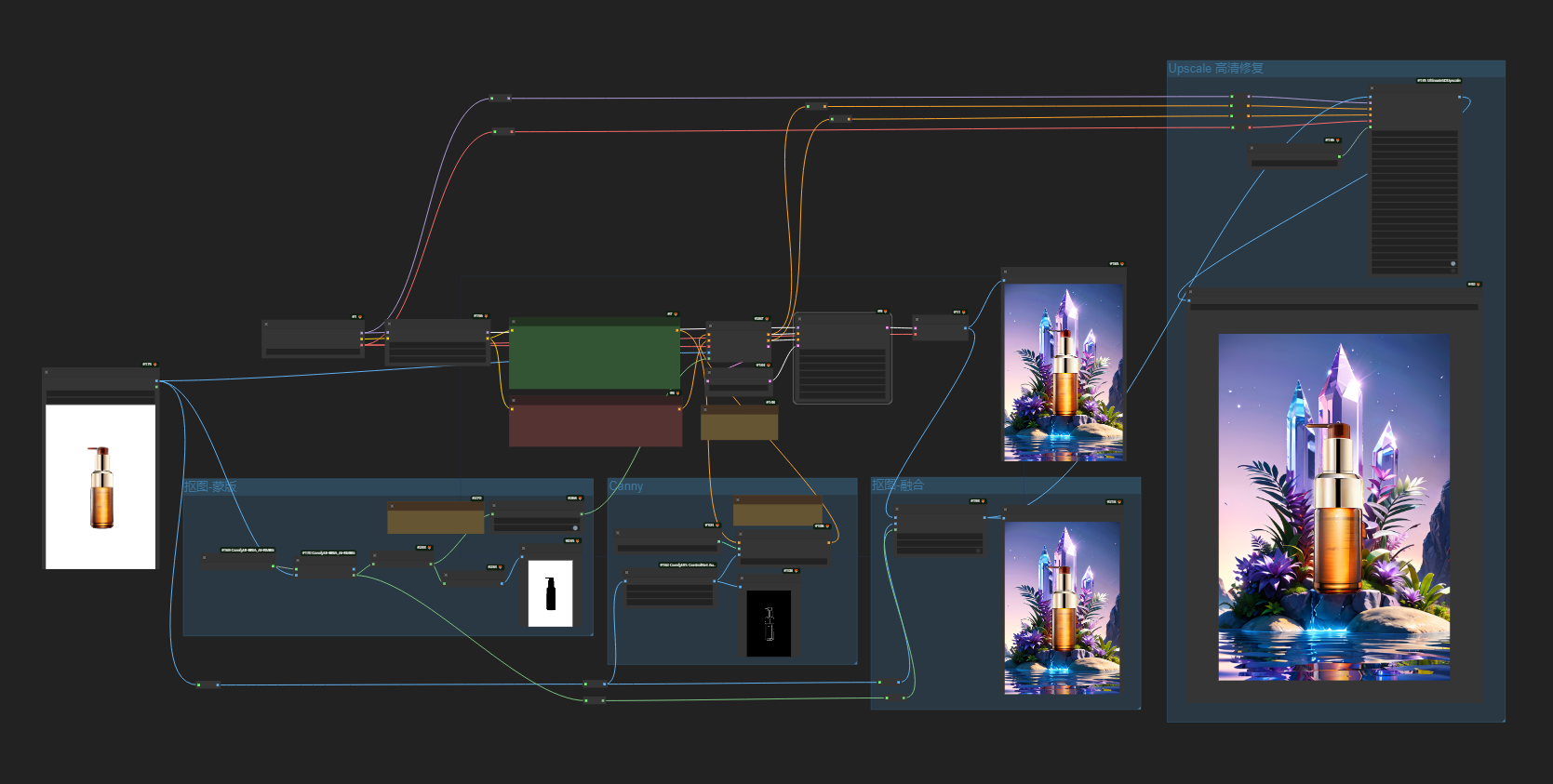Select the Upscale 高清修复 group title
Viewport: 1553px width, 784px height.
1215,68
